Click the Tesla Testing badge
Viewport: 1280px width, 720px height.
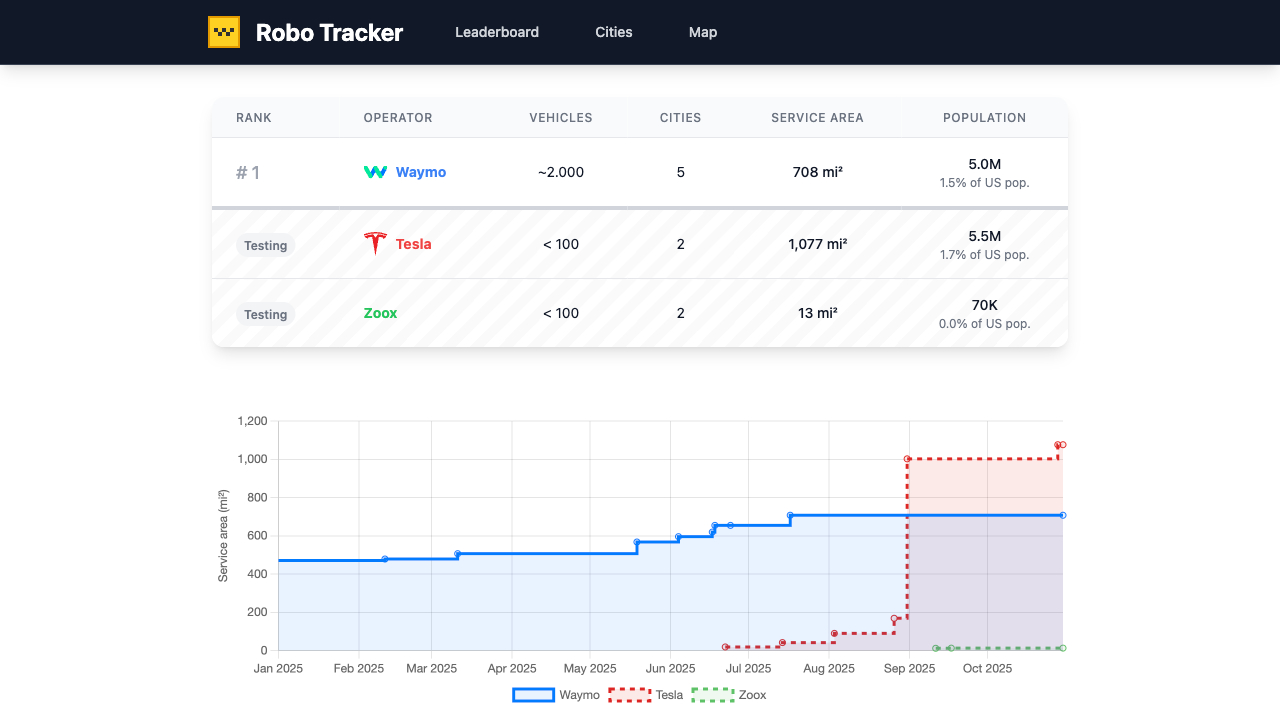(x=266, y=245)
